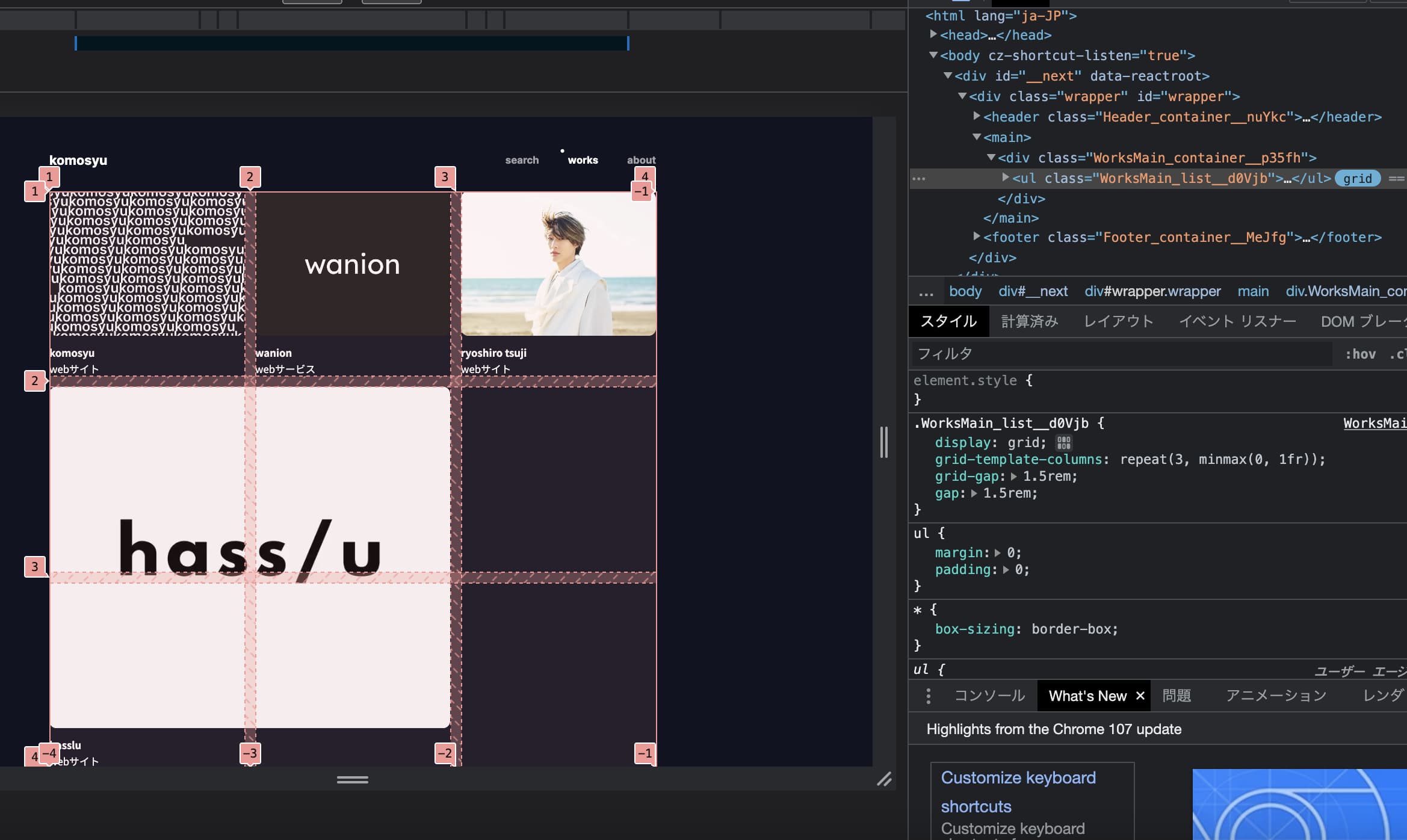Viewport: 1407px width, 840px height.
Task: Open the イベント リスナー tab
Action: click(x=1237, y=321)
